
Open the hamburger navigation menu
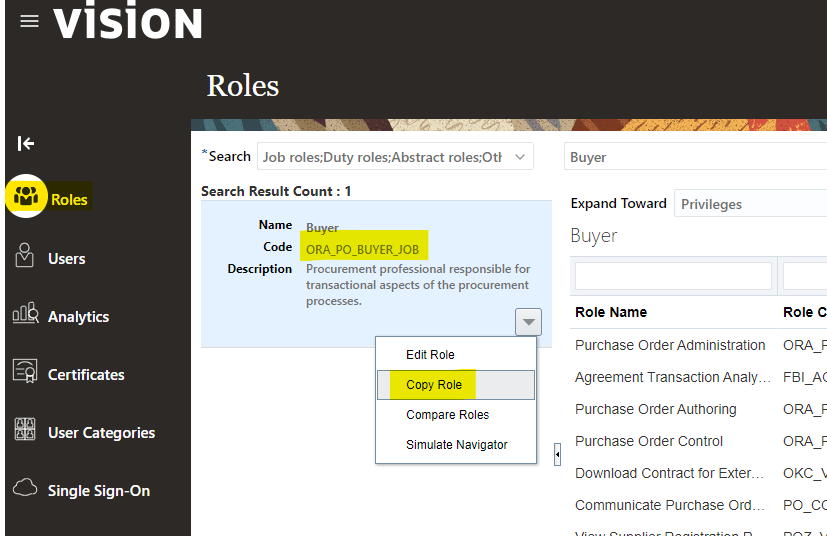click(x=29, y=21)
